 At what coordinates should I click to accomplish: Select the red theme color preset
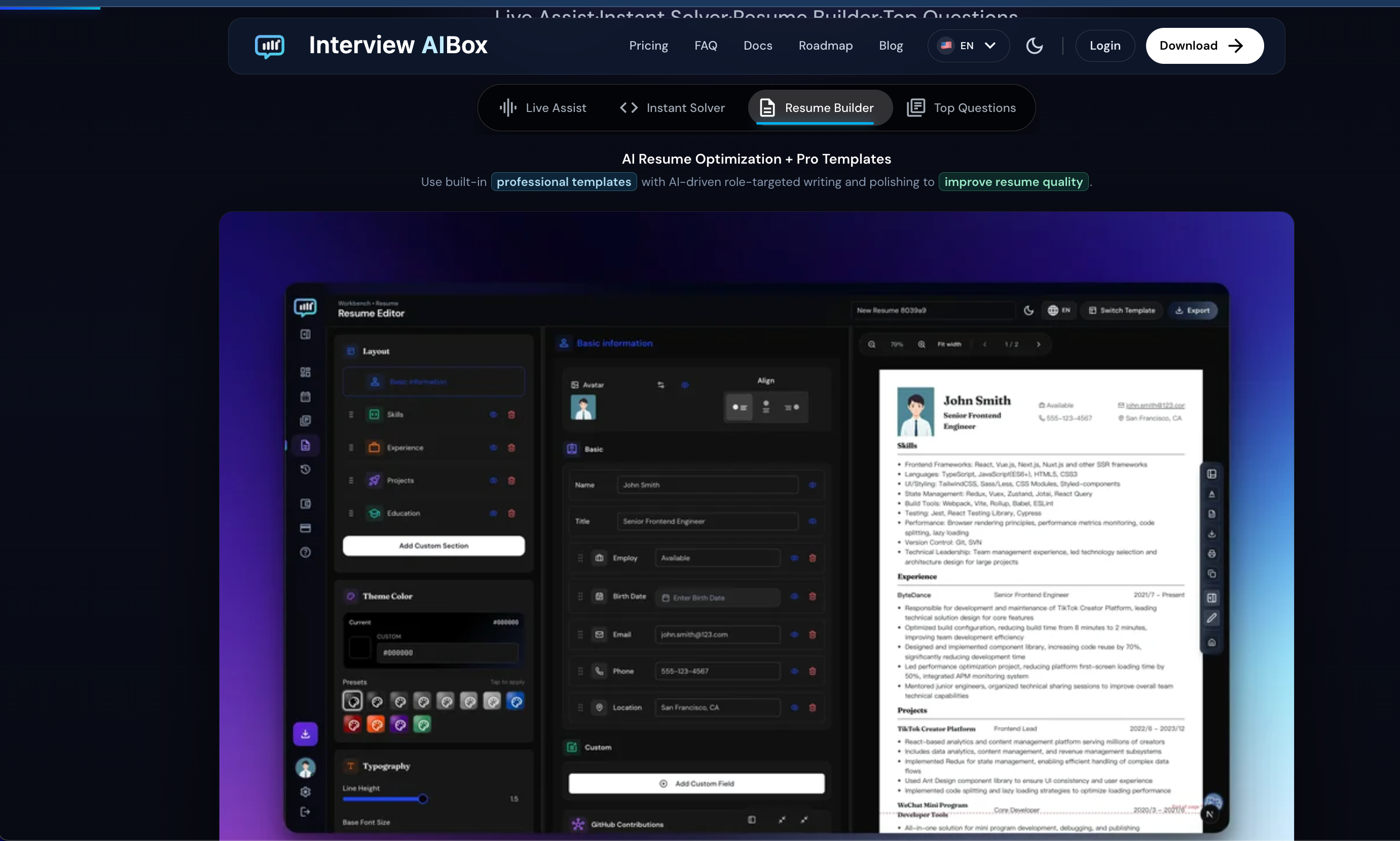[352, 725]
